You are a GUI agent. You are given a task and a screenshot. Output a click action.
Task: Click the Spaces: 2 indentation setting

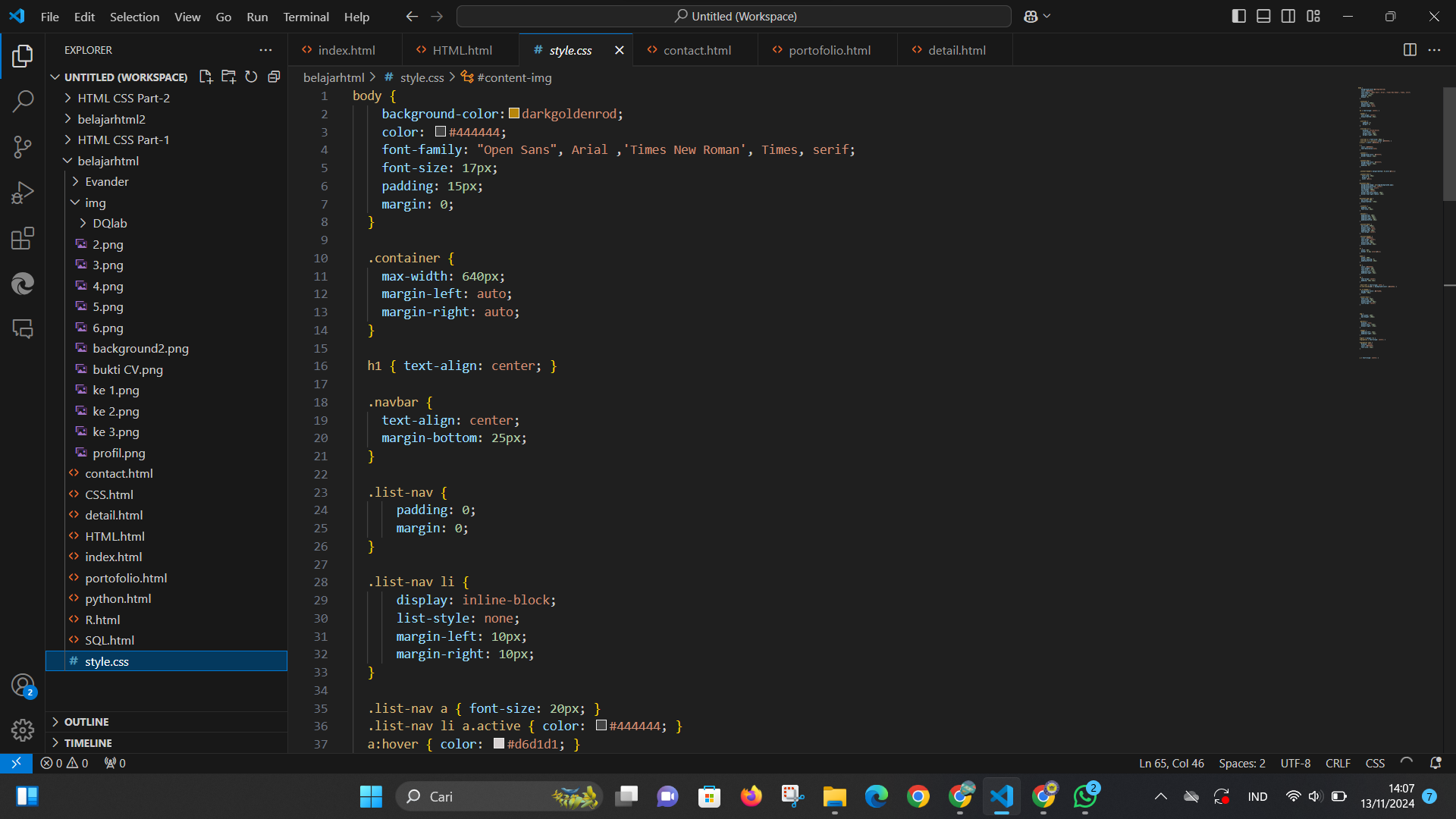(1241, 764)
